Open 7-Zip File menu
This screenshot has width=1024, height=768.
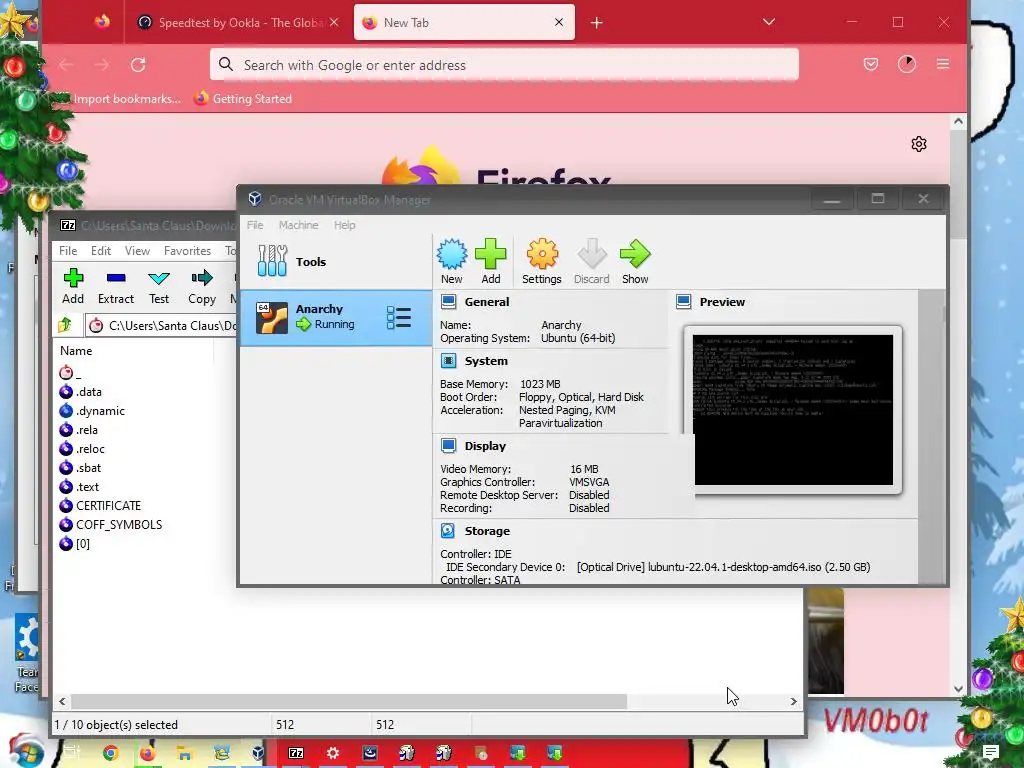click(x=68, y=251)
